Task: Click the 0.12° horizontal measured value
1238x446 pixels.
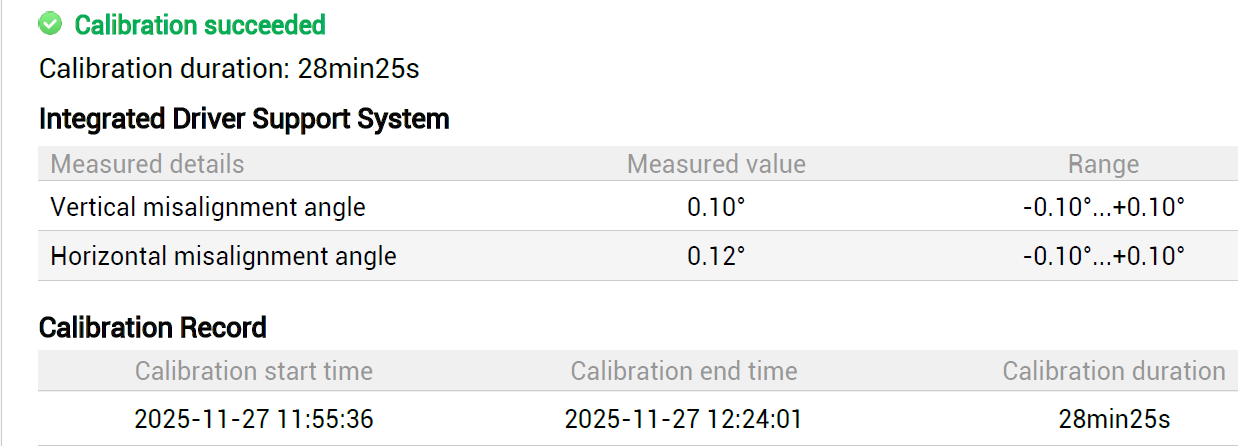Action: coord(716,256)
